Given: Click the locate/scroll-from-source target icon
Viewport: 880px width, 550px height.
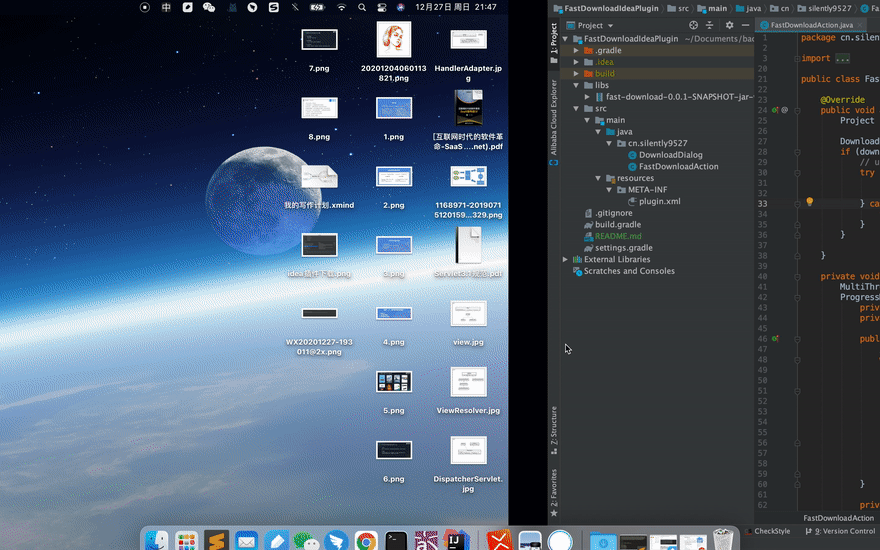Looking at the screenshot, I should 694,25.
